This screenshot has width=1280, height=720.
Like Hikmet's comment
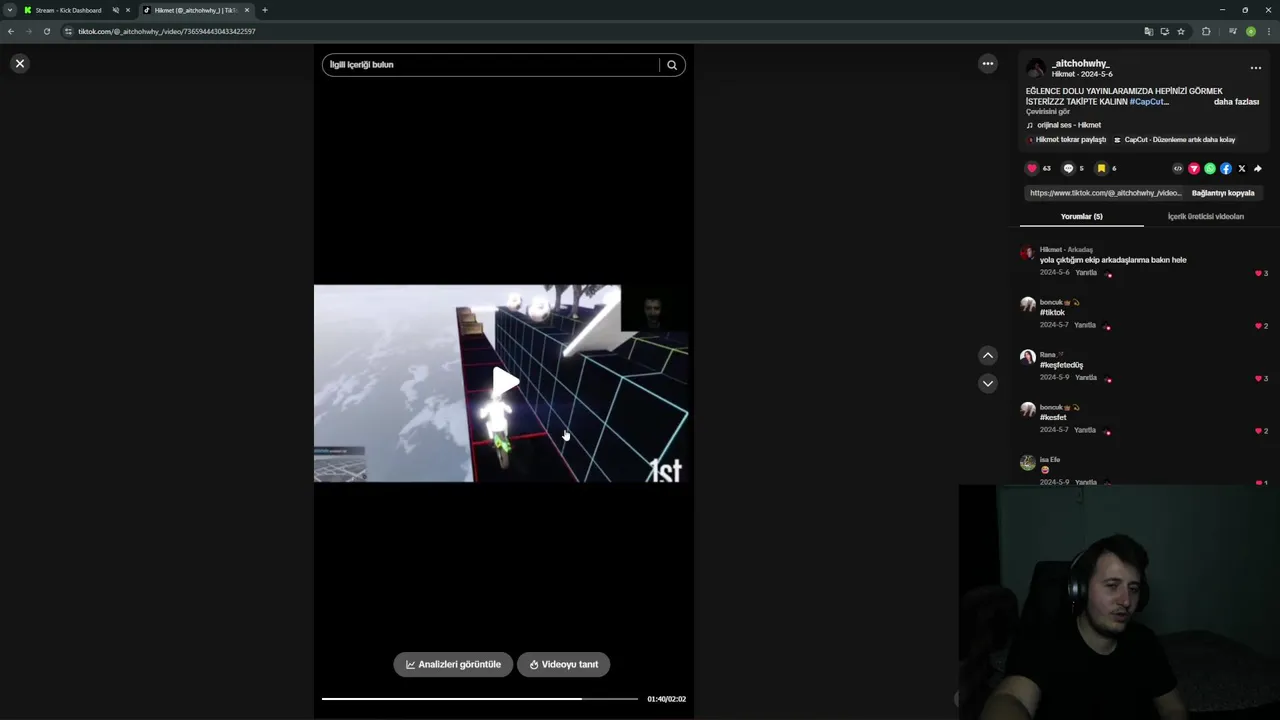(x=1259, y=273)
